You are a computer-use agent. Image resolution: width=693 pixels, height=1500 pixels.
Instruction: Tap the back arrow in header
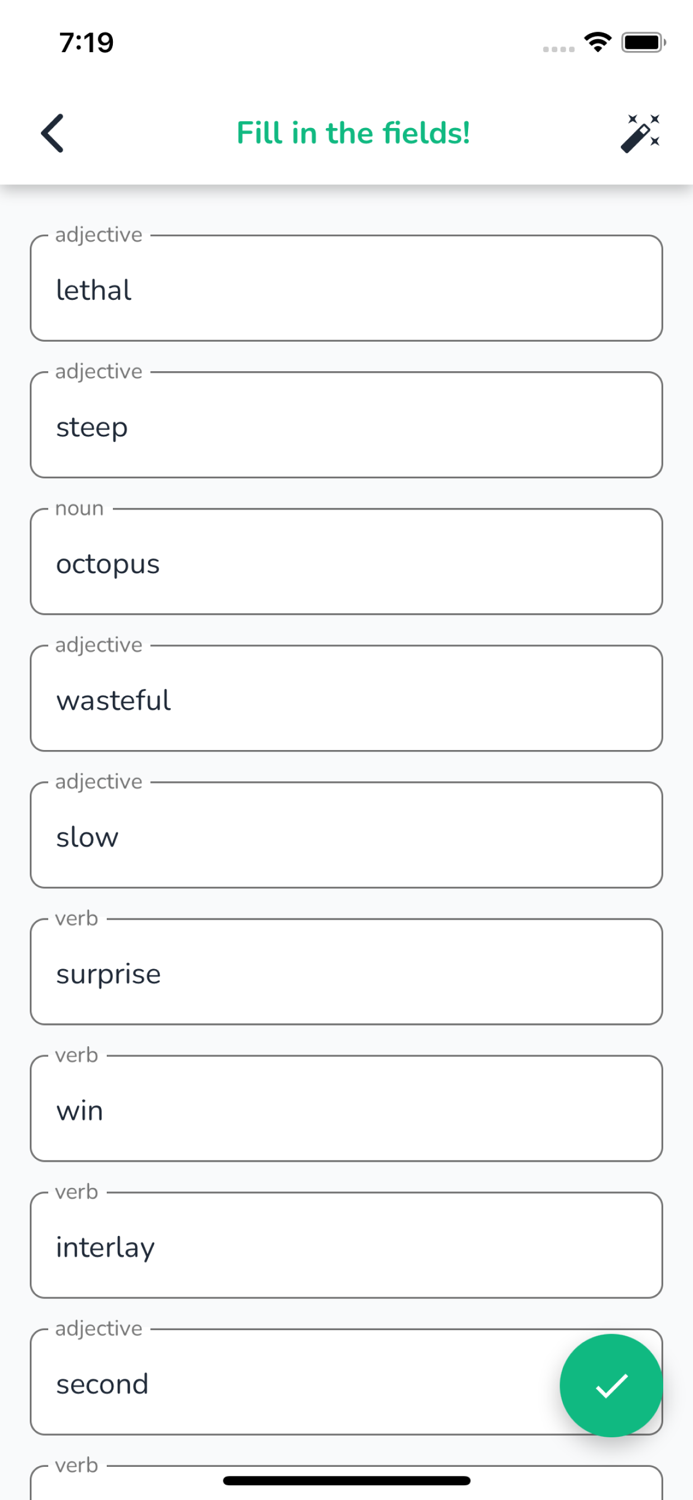click(53, 133)
